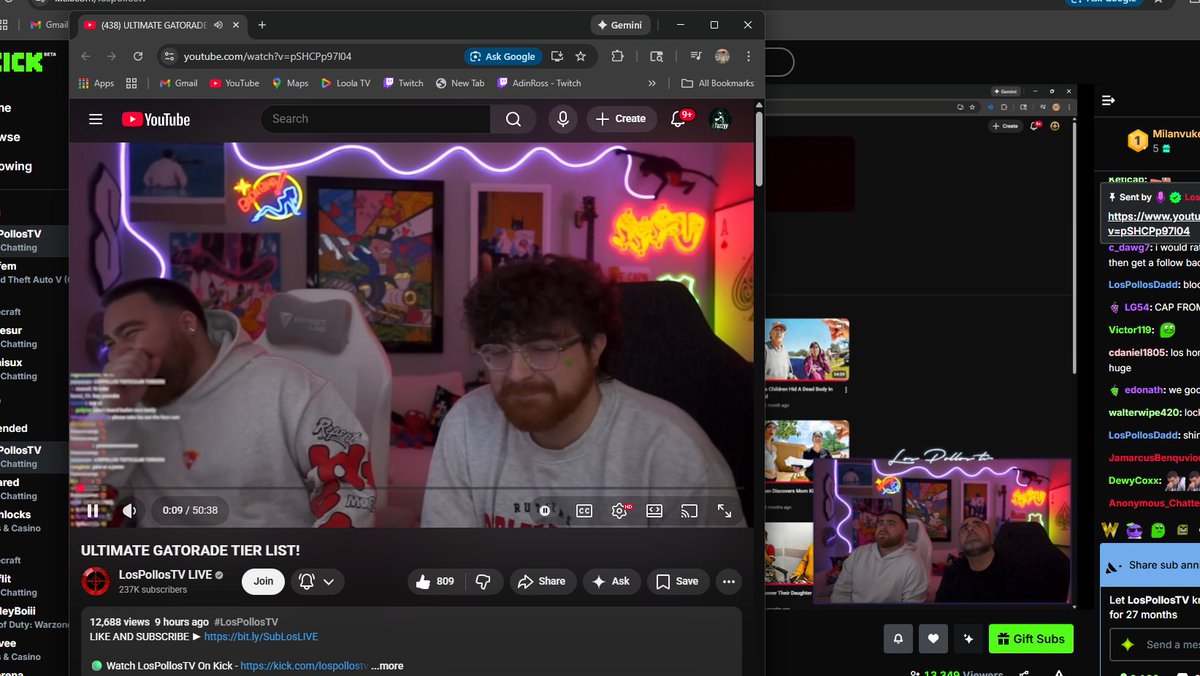Cast the video to another screen

(x=689, y=510)
